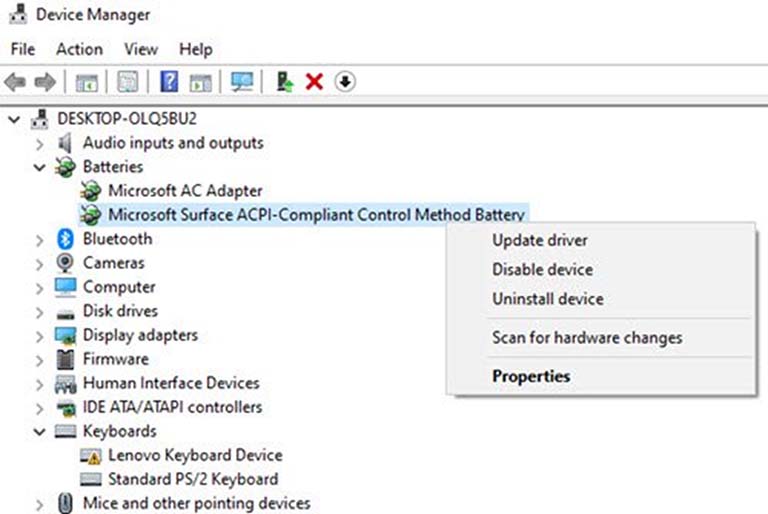This screenshot has height=514, width=768.
Task: Click the Keyboards category icon
Action: point(65,432)
